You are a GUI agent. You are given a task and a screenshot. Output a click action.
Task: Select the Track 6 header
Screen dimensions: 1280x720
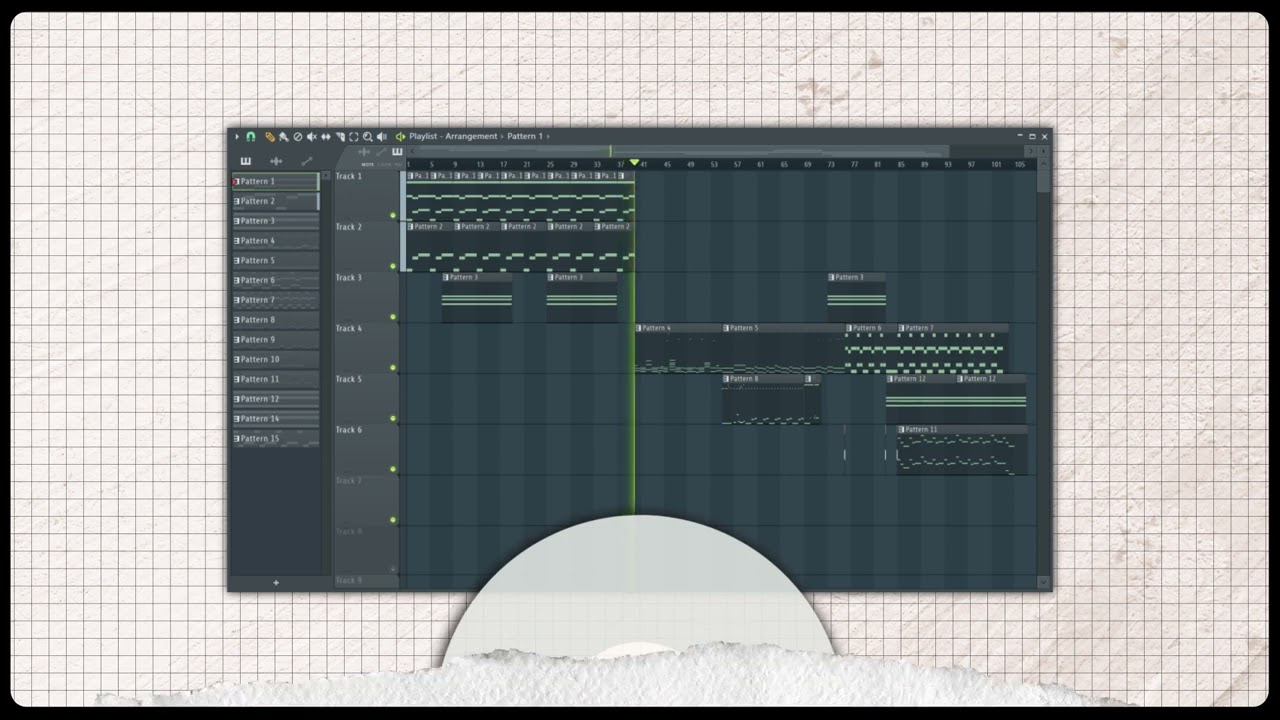[366, 449]
